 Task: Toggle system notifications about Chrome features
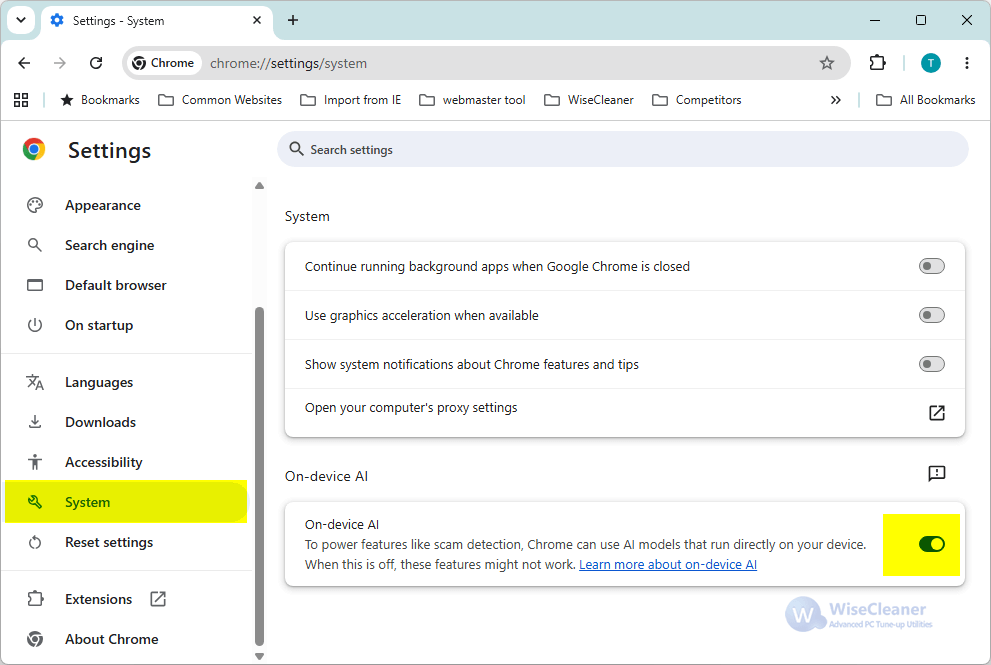(932, 364)
